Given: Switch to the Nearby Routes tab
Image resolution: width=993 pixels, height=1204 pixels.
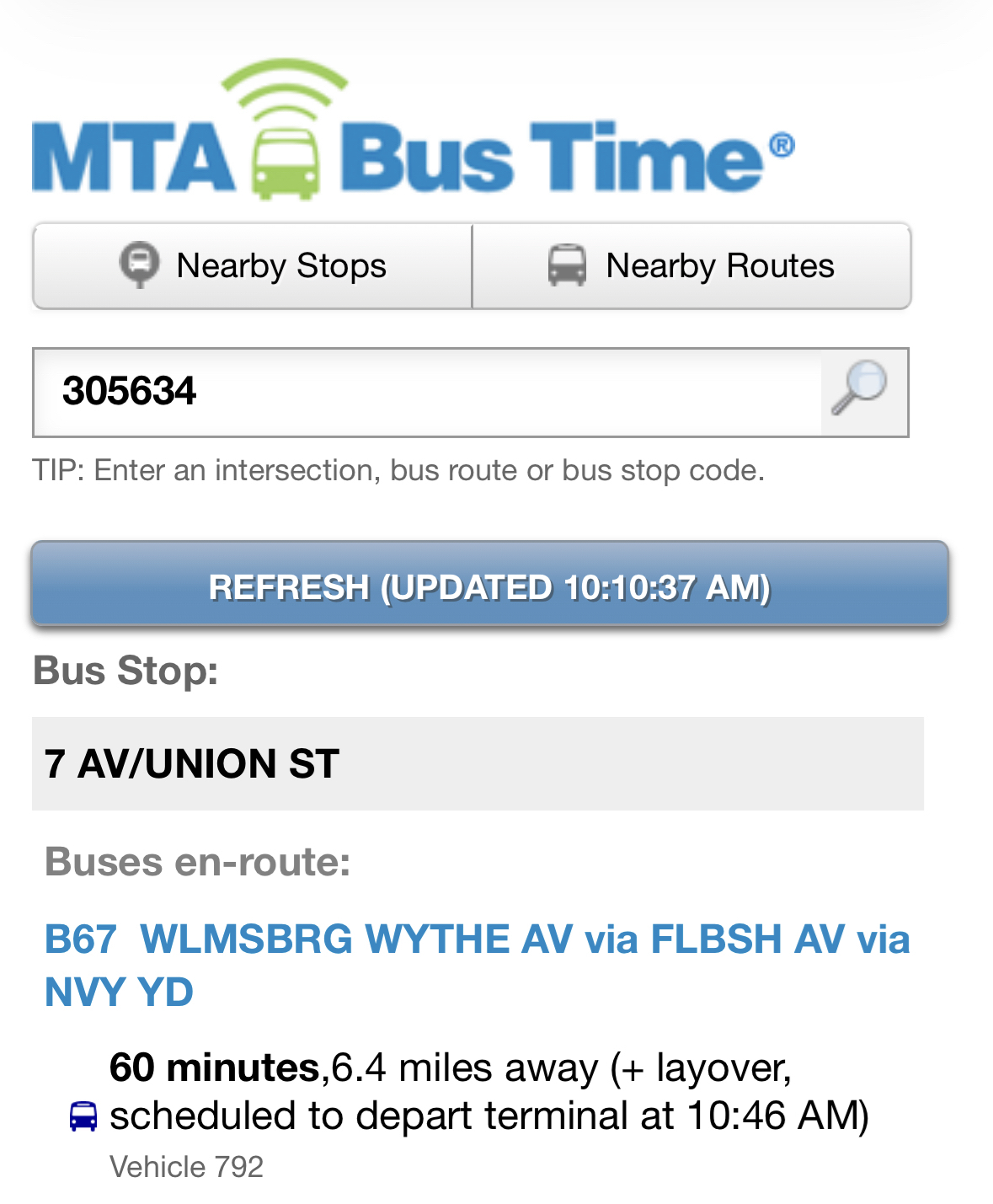Looking at the screenshot, I should (x=691, y=266).
